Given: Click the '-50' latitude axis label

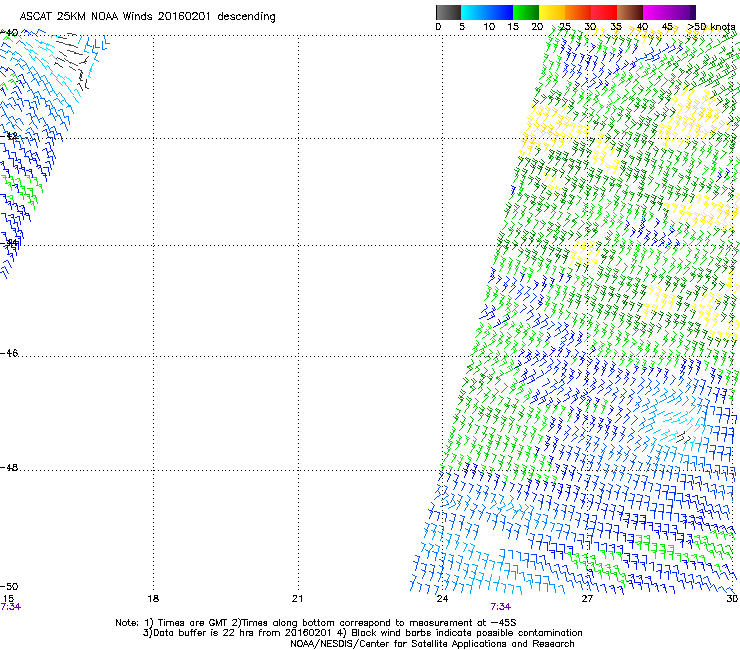Looking at the screenshot, I should (x=9, y=586).
